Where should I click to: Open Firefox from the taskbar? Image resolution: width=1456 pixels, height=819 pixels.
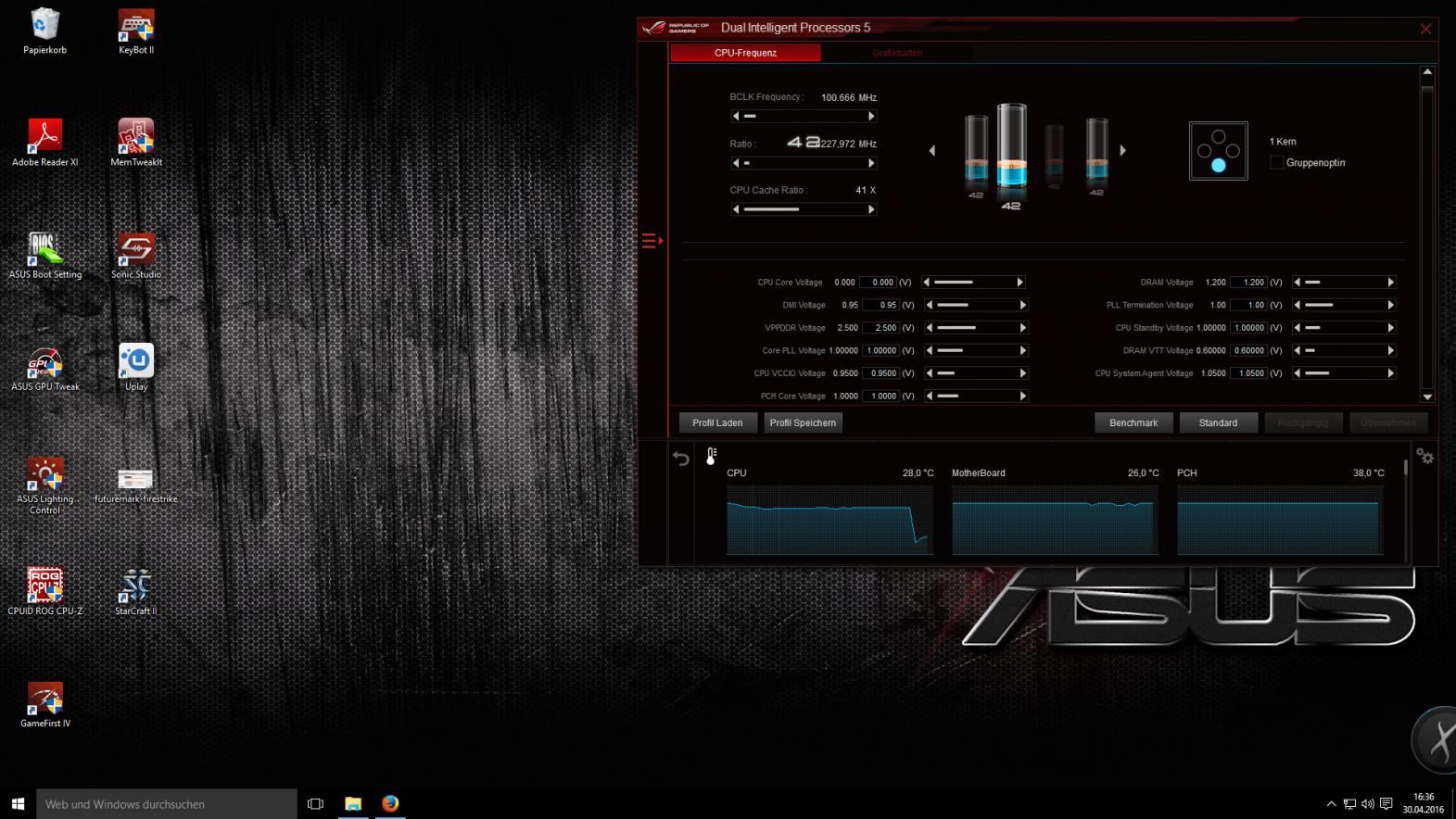click(390, 803)
